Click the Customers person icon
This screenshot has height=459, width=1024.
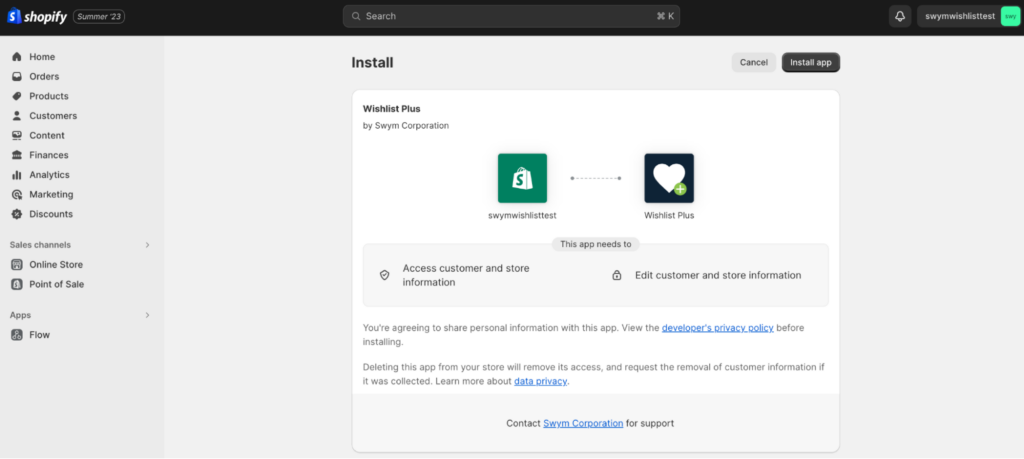[17, 116]
